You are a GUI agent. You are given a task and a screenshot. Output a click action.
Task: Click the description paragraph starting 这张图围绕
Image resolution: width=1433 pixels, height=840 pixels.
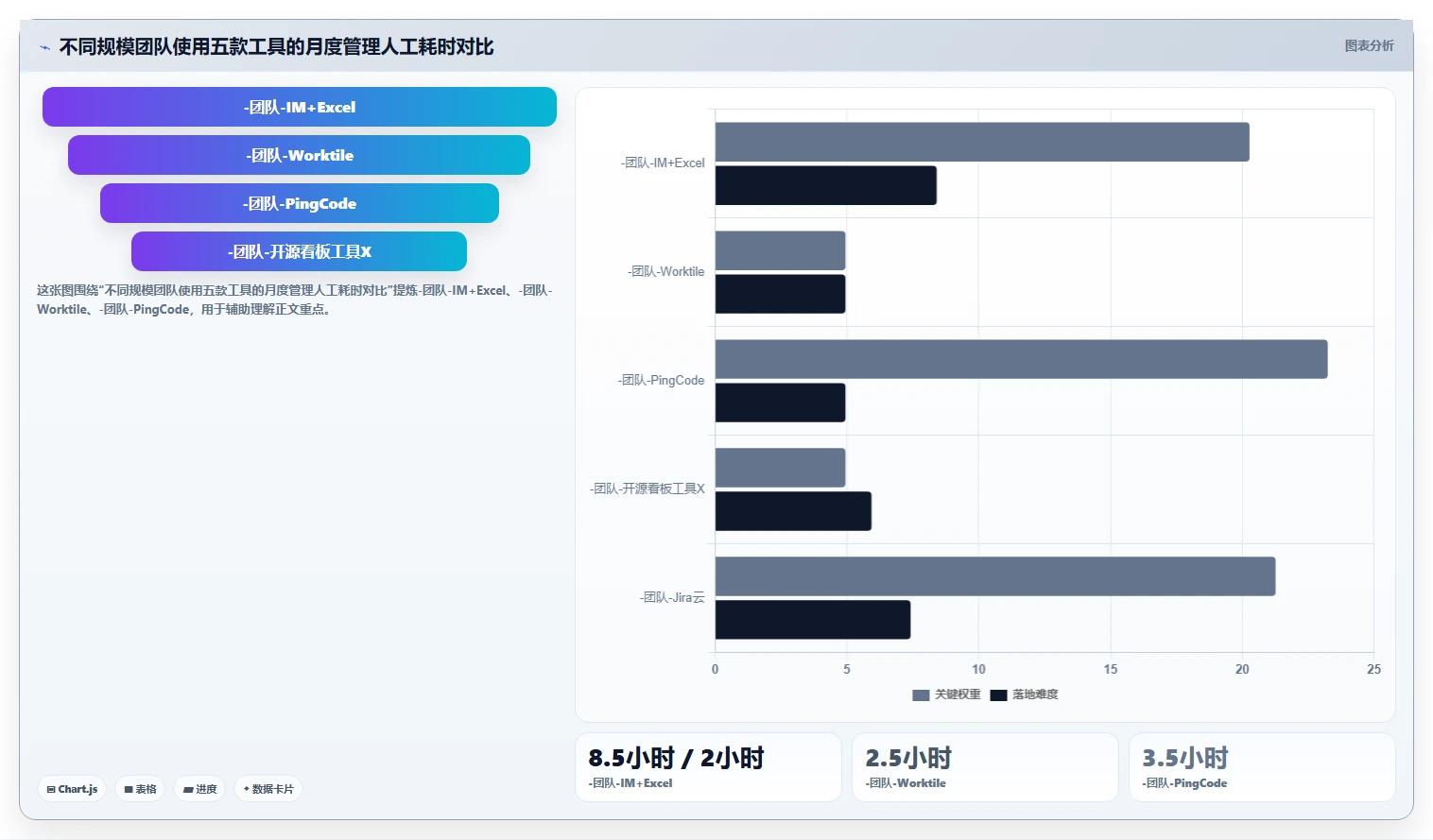(294, 300)
